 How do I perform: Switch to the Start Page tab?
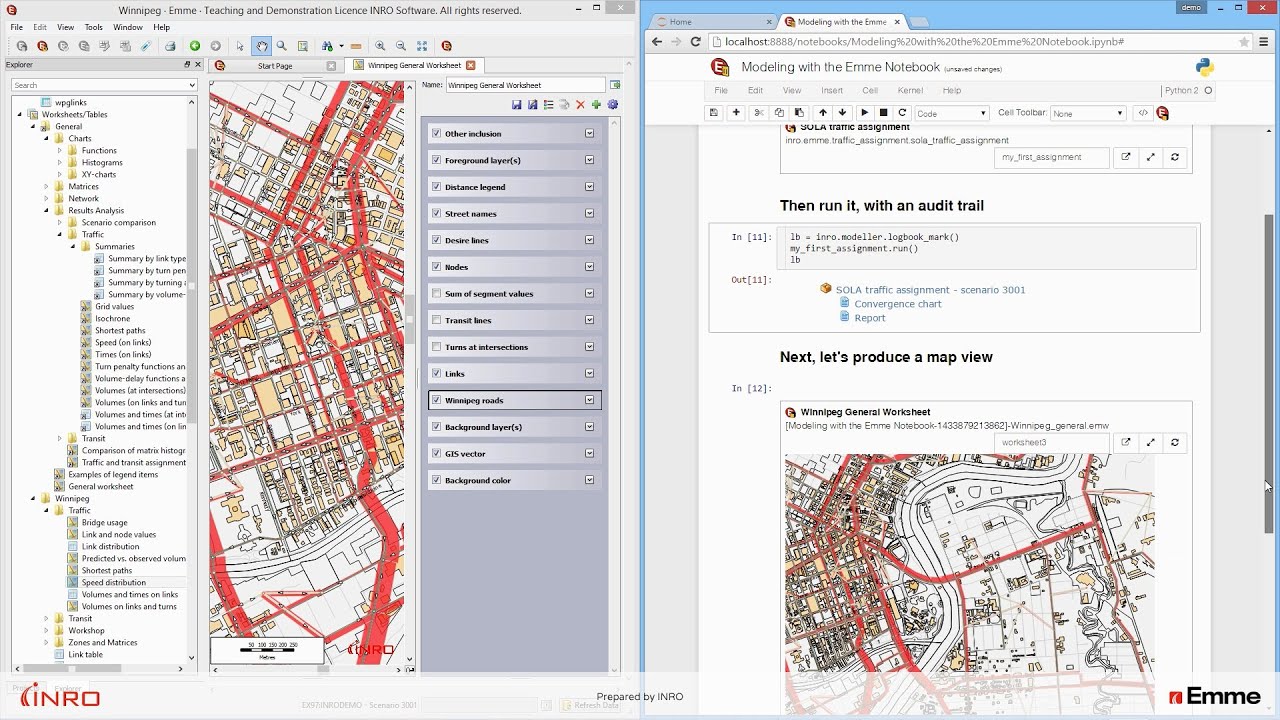275,65
